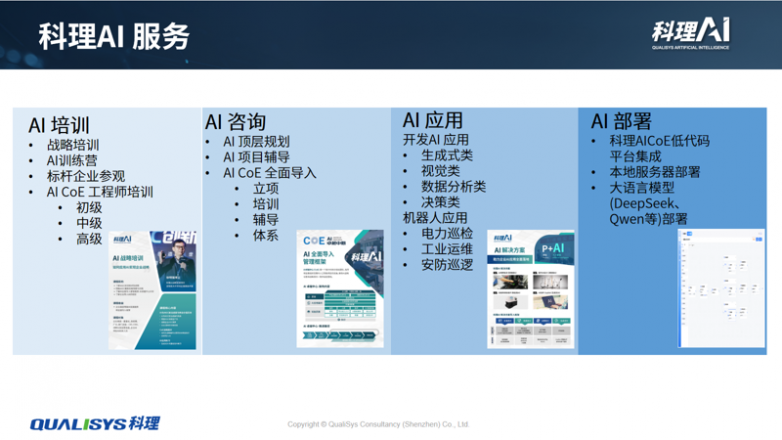The image size is (782, 440).
Task: Click the QUALISYS 科理 logo at bottom left
Action: point(94,422)
